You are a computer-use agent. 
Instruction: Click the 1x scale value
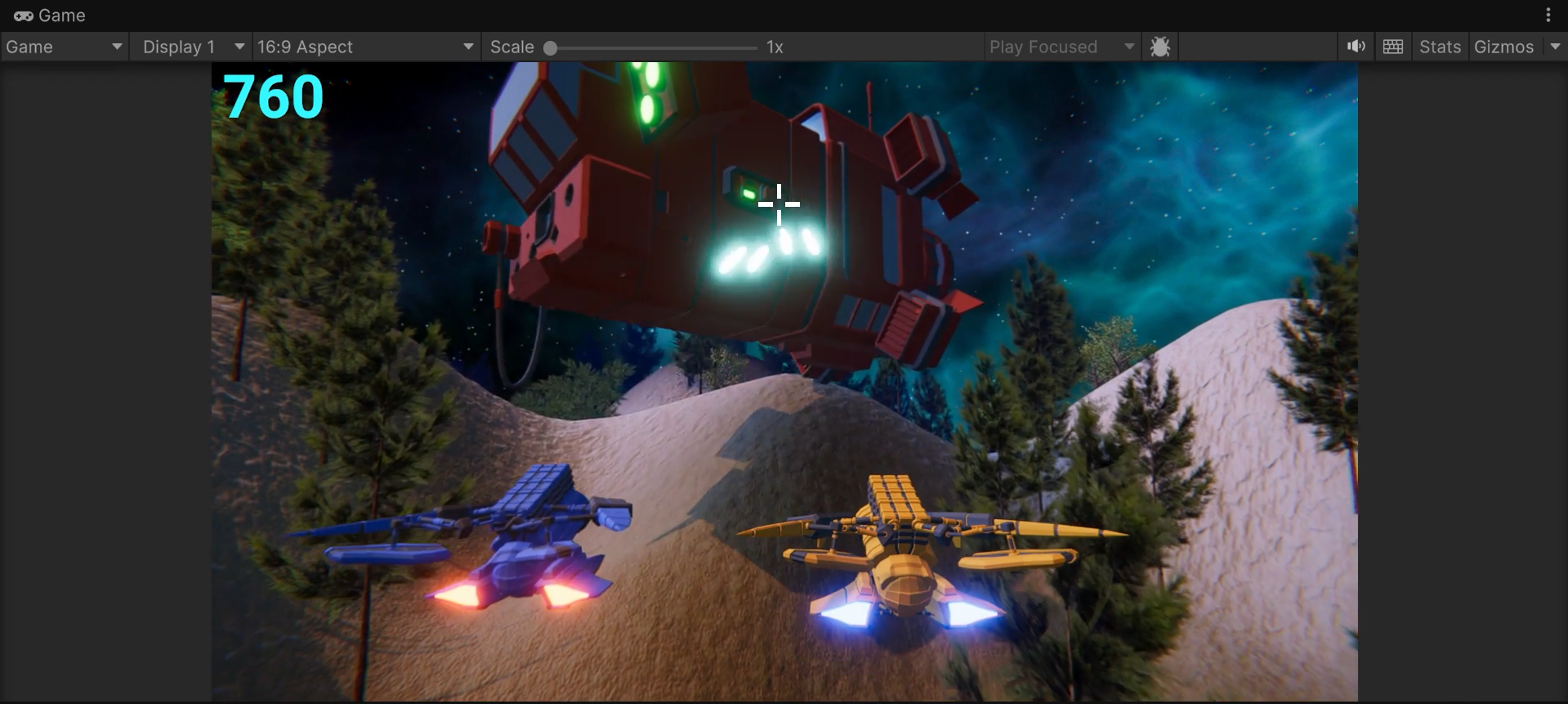(775, 47)
